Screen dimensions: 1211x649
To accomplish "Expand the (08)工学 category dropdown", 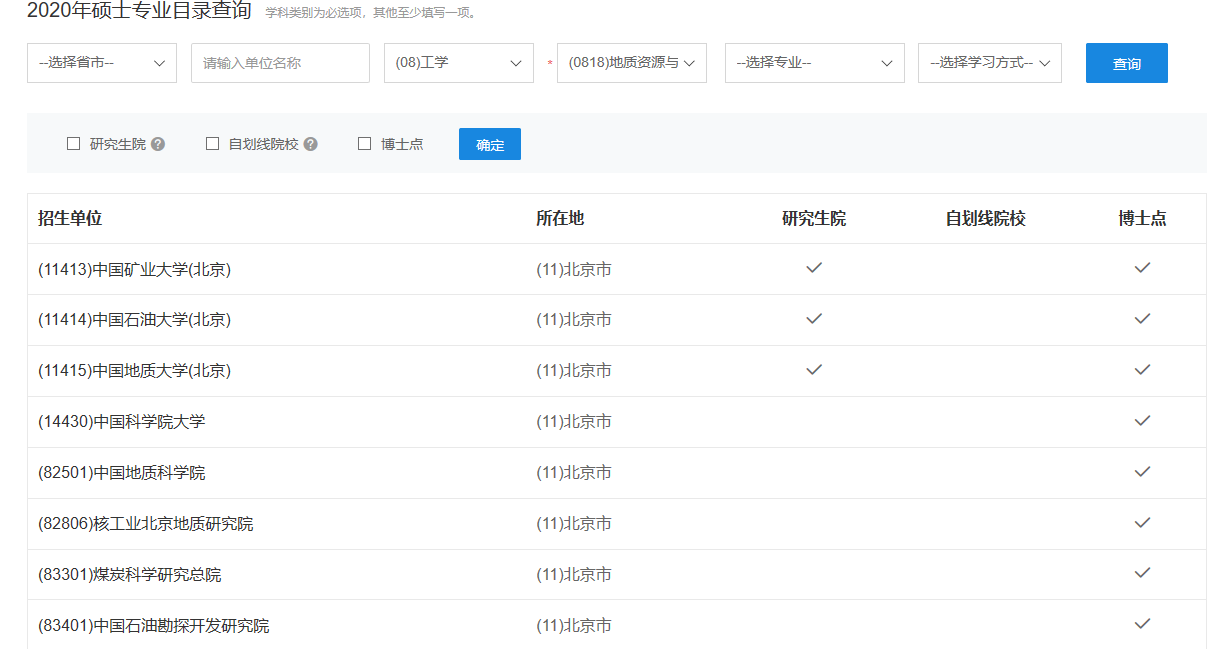I will [x=458, y=63].
